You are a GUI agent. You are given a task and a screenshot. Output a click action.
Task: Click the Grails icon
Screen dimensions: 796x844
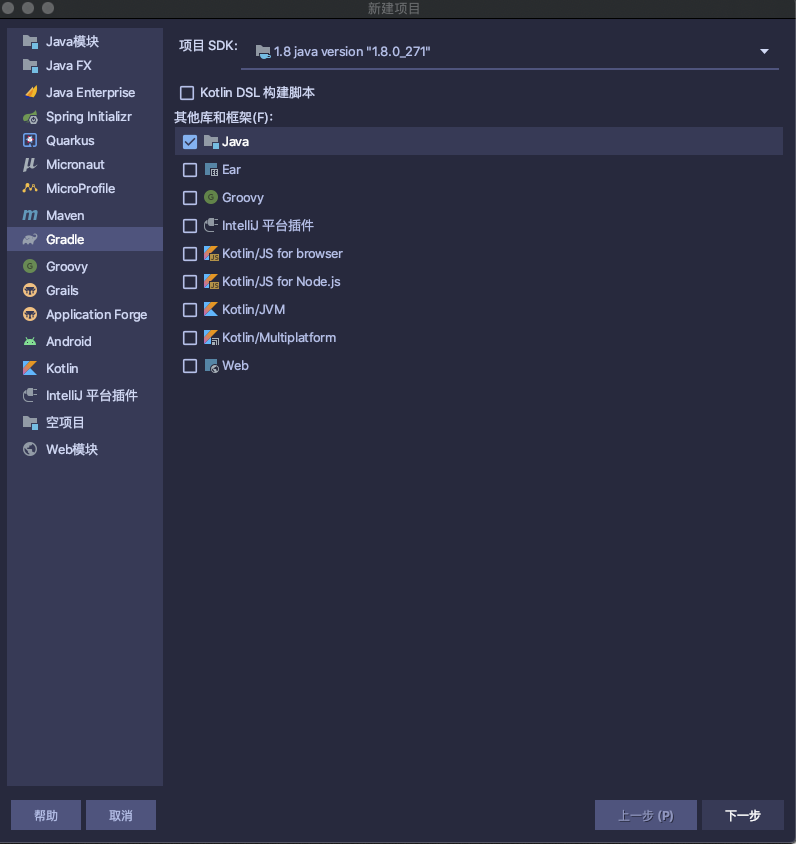30,291
